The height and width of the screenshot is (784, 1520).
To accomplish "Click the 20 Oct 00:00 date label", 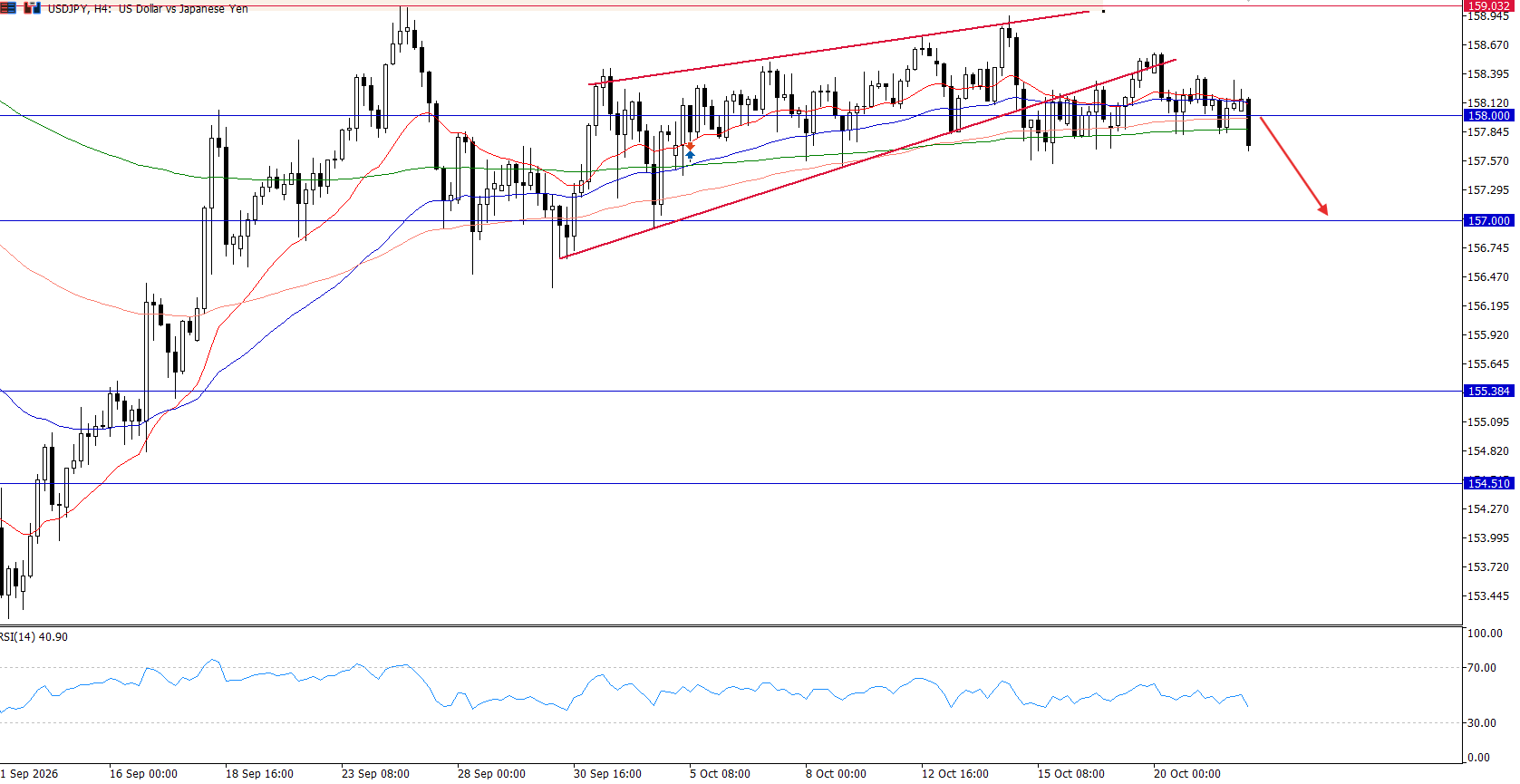I will tap(1187, 773).
